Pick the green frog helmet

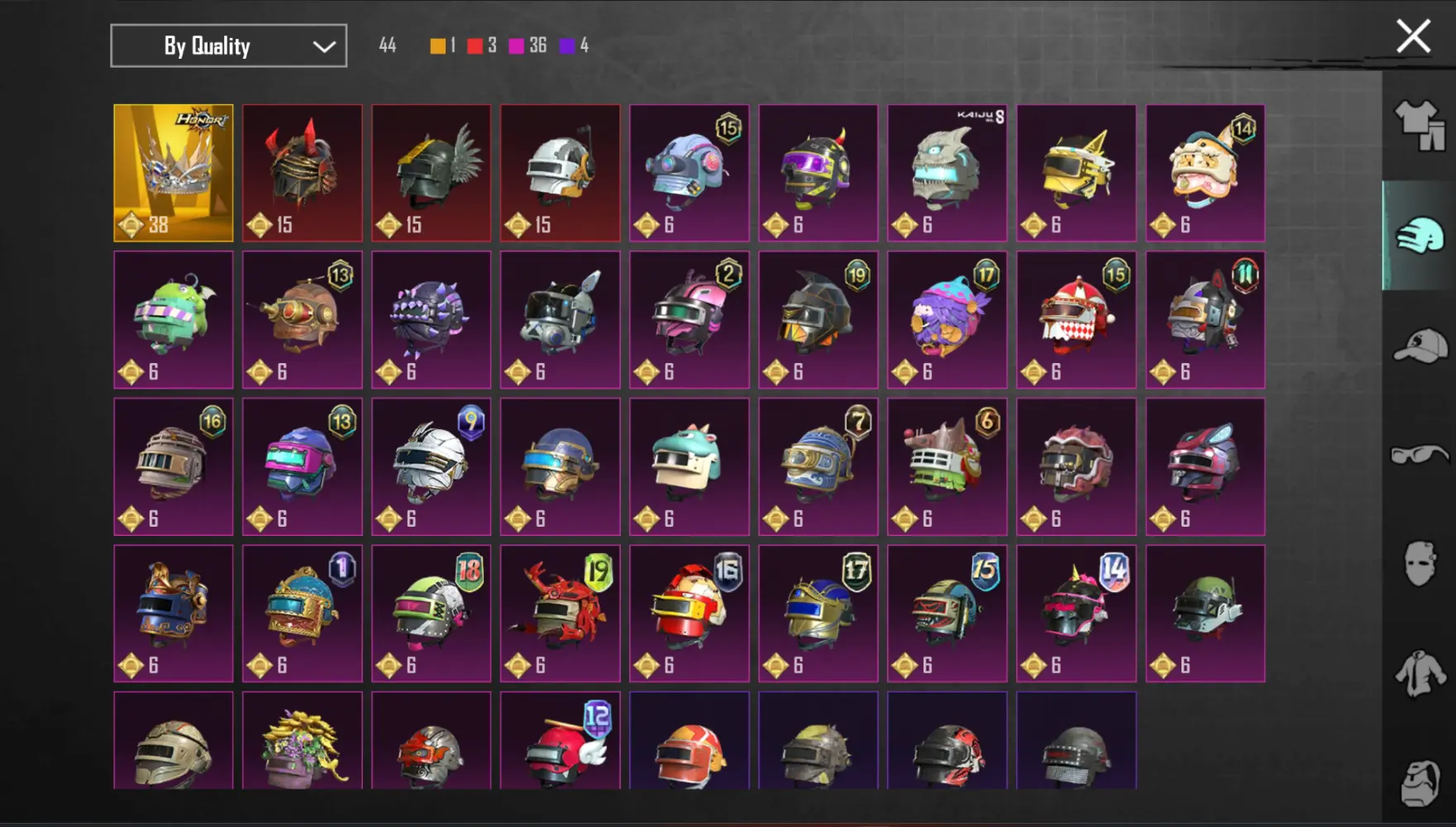pyautogui.click(x=174, y=320)
